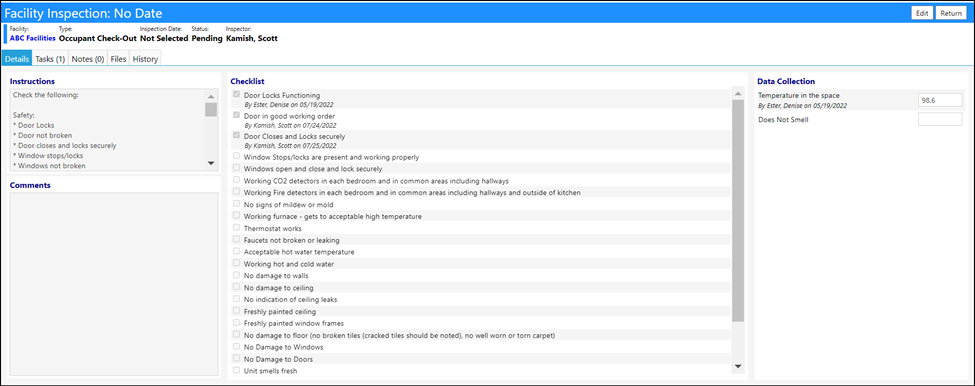This screenshot has height=386, width=975.
Task: Click Instructions scrollbar down arrow
Action: [x=211, y=163]
